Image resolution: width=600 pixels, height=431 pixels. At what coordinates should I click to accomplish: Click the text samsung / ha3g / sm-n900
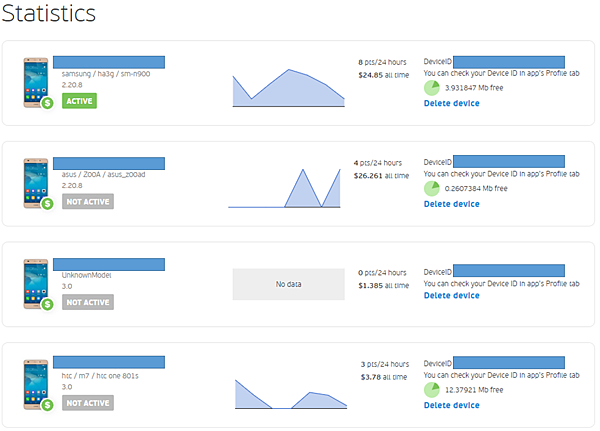click(106, 74)
